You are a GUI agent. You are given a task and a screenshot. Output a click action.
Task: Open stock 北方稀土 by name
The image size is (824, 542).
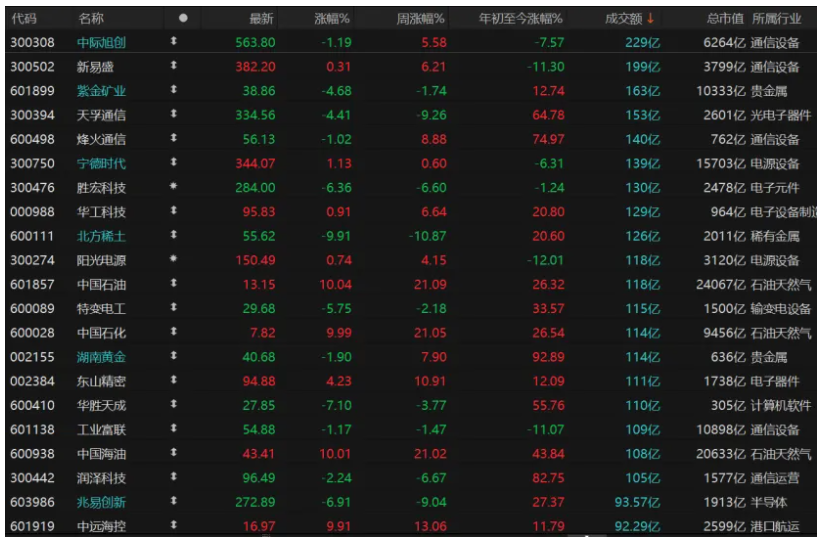[101, 236]
